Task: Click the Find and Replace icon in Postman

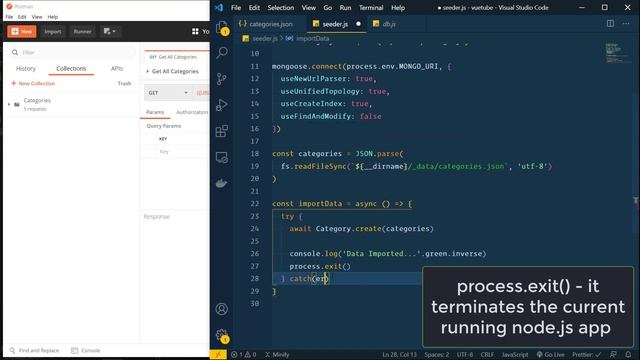Action: tap(12, 350)
